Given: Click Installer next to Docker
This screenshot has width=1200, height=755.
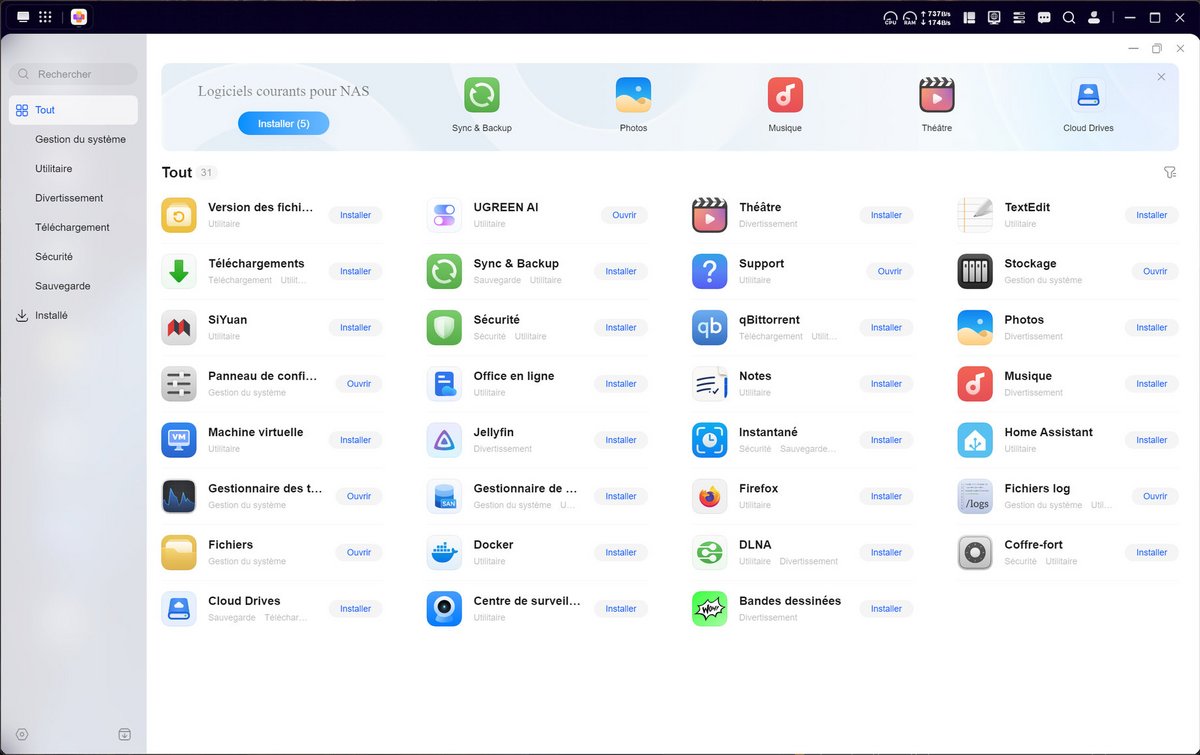Looking at the screenshot, I should (x=620, y=552).
